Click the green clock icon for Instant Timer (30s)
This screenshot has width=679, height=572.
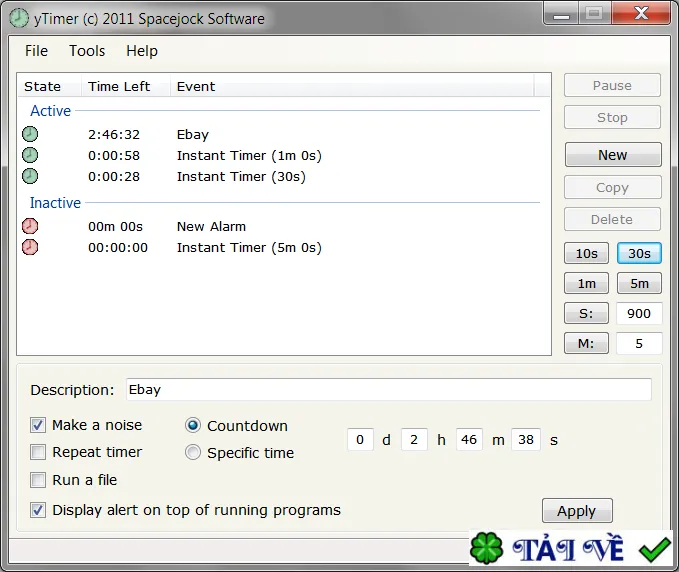30,176
